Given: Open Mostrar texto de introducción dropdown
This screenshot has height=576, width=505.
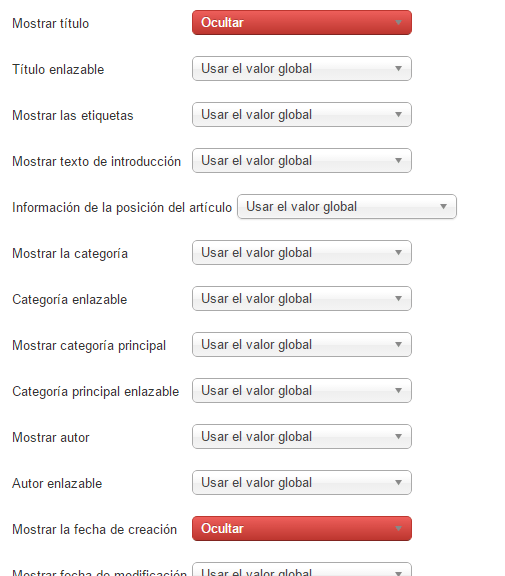Looking at the screenshot, I should point(302,161).
